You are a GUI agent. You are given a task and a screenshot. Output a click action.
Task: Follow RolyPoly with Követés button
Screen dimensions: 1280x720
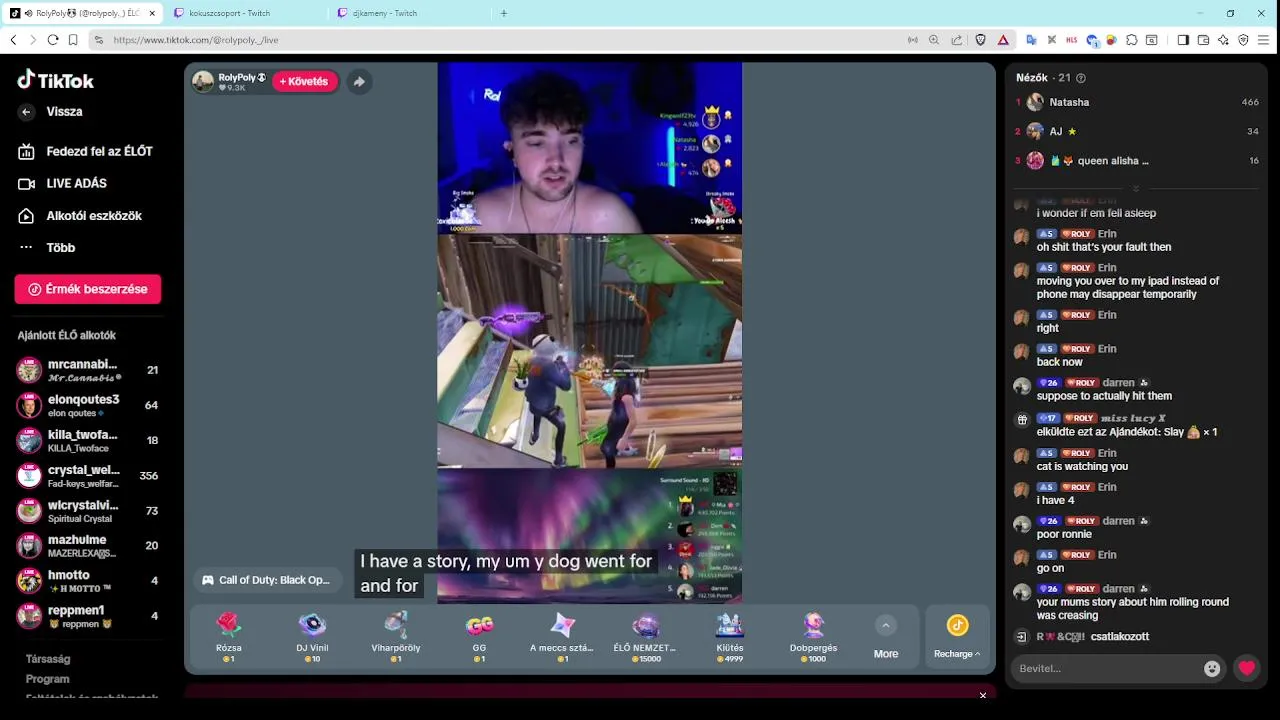(x=304, y=81)
